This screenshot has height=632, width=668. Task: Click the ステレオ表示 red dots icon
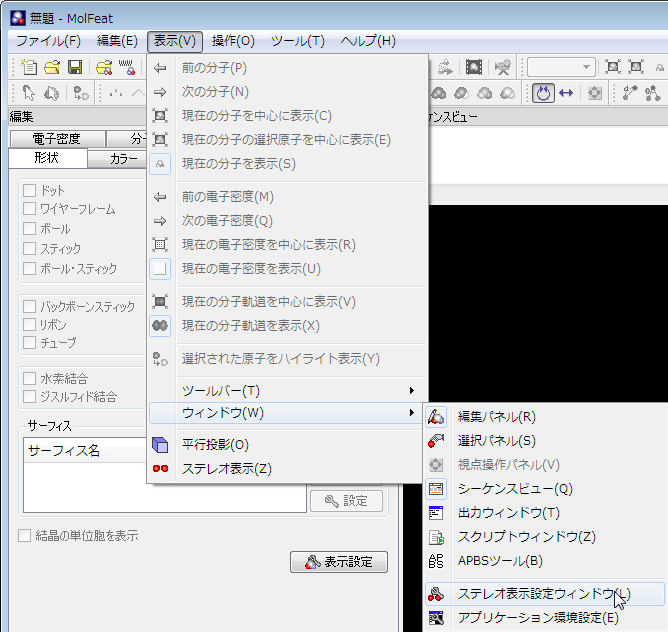point(160,468)
